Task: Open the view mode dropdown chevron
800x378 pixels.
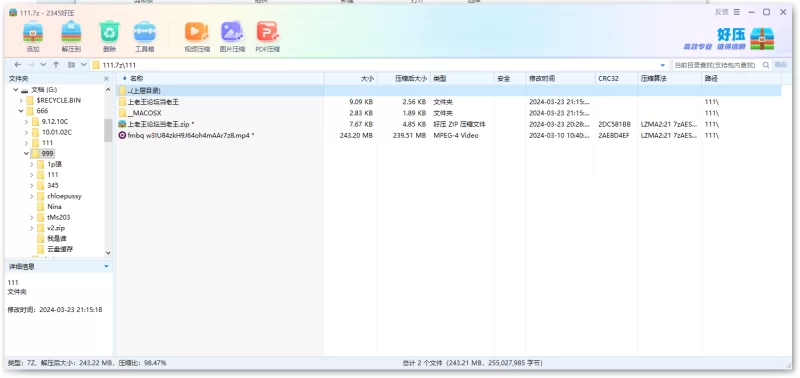Action: point(84,65)
